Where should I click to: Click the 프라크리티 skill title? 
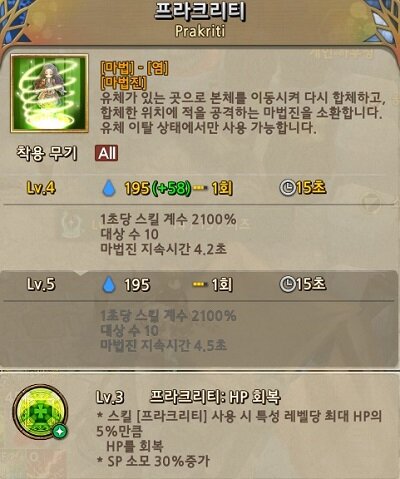click(x=200, y=12)
